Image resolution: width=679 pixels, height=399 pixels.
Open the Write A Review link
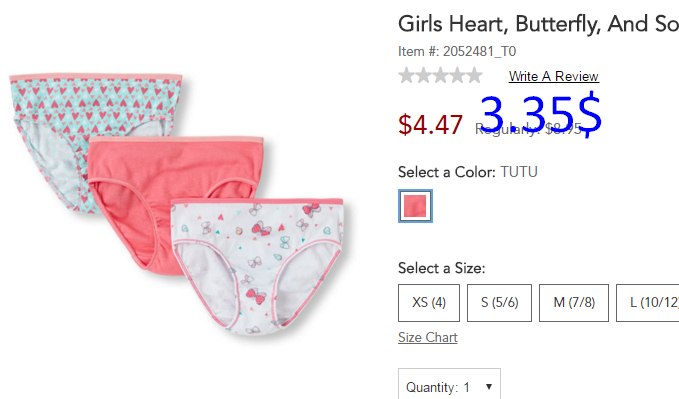553,76
